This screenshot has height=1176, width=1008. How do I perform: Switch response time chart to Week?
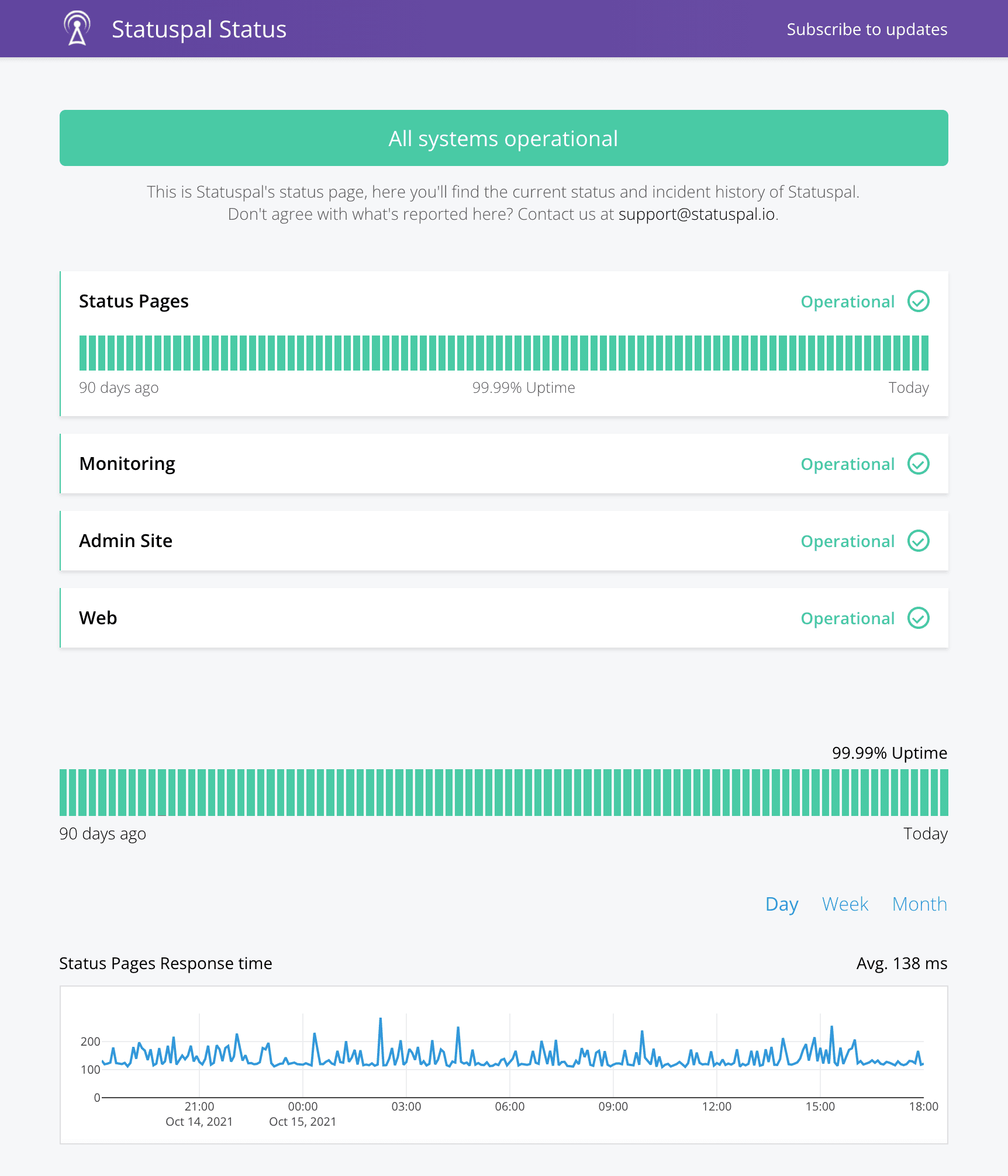845,904
